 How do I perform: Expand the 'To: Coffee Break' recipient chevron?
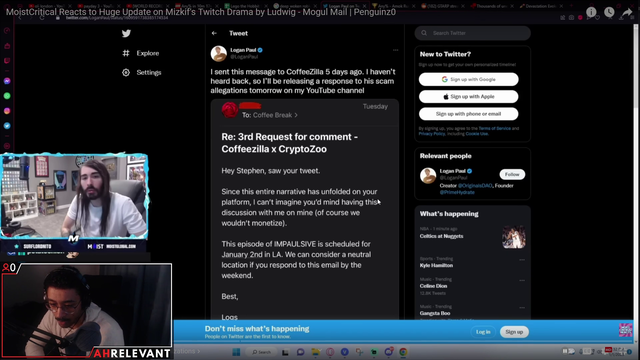(x=296, y=115)
